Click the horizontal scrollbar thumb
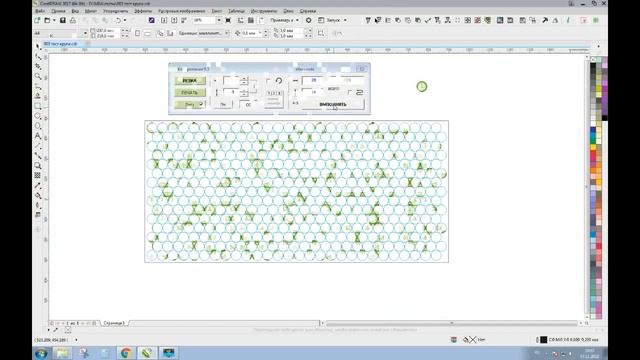This screenshot has height=360, width=640. click(x=451, y=323)
